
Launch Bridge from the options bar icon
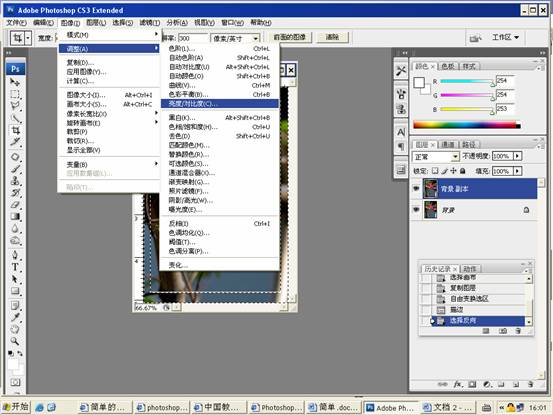[475, 38]
